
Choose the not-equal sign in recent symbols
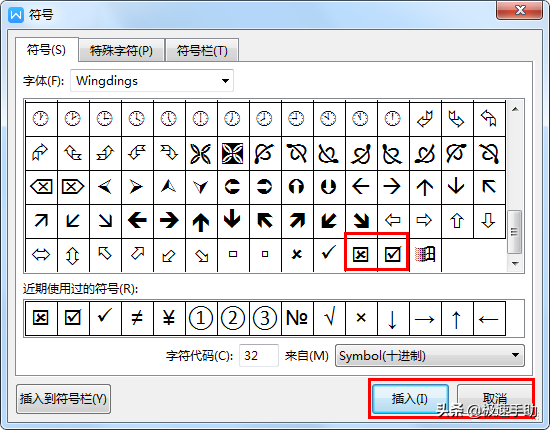(x=137, y=318)
